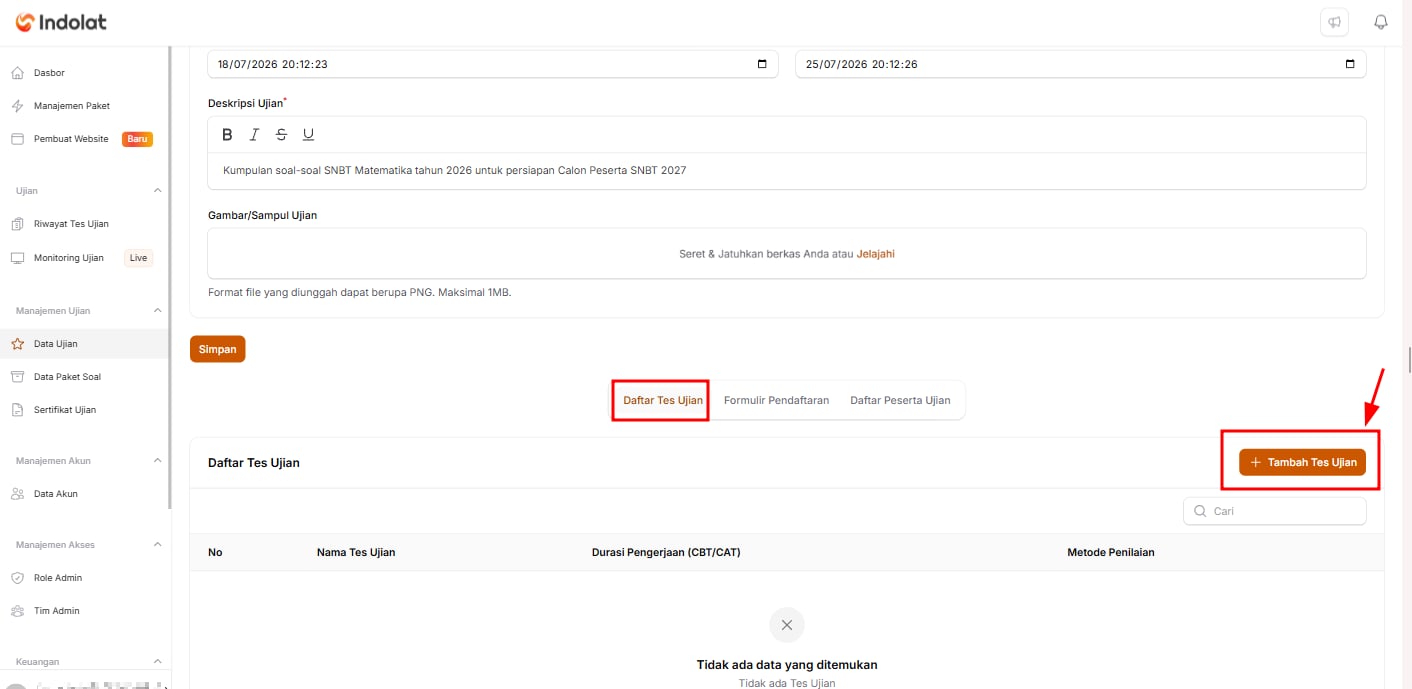Click the Monitoring Ujian monitor icon
This screenshot has width=1412, height=689.
click(x=17, y=258)
